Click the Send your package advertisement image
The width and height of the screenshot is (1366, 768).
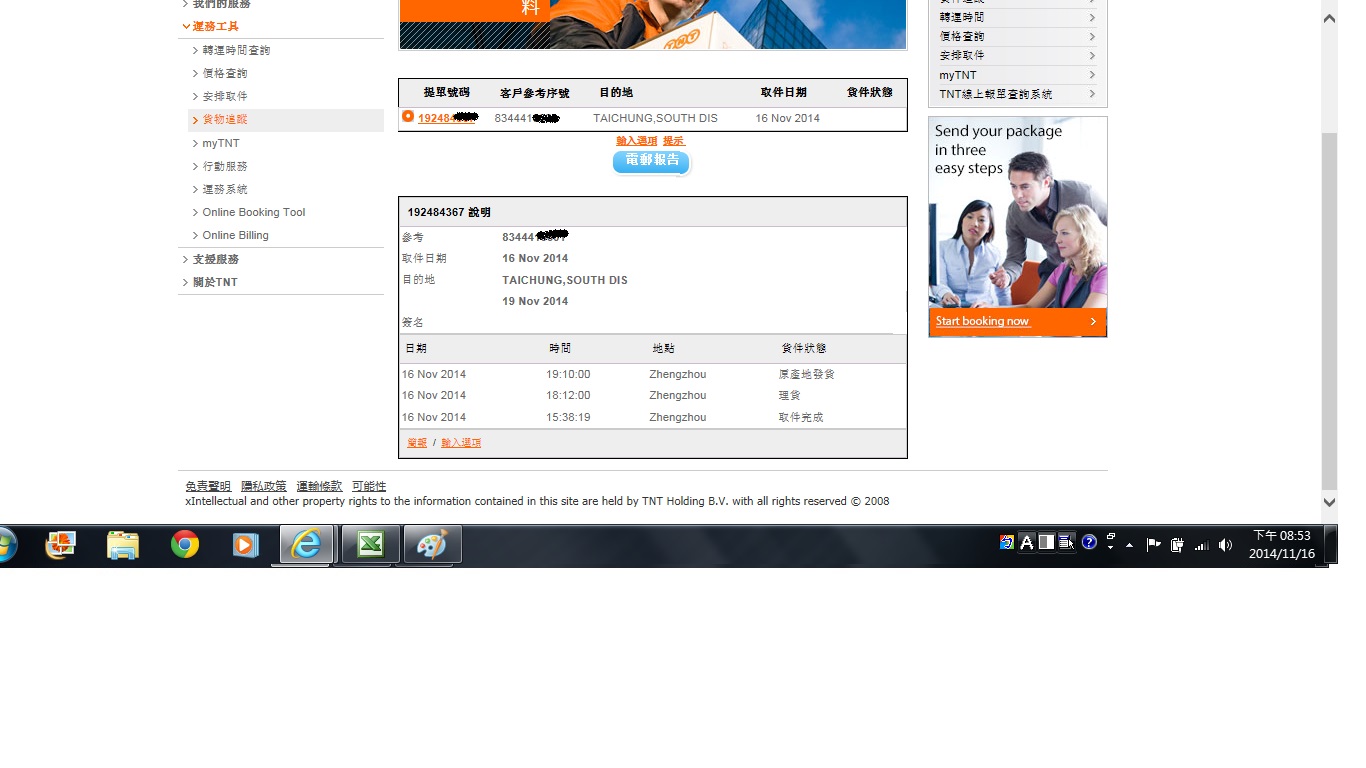(1017, 227)
